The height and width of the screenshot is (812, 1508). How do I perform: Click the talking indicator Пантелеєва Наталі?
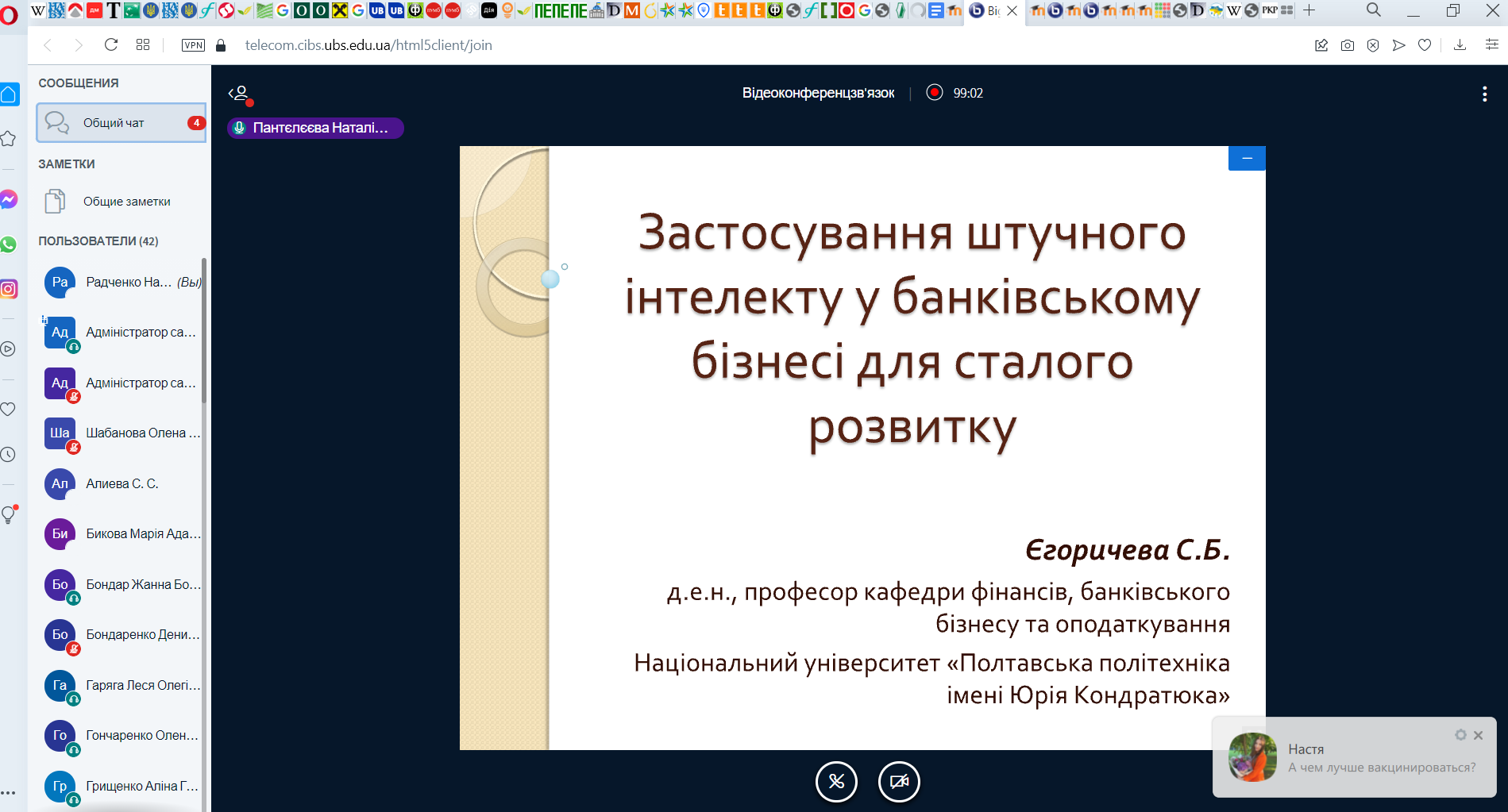tap(315, 128)
